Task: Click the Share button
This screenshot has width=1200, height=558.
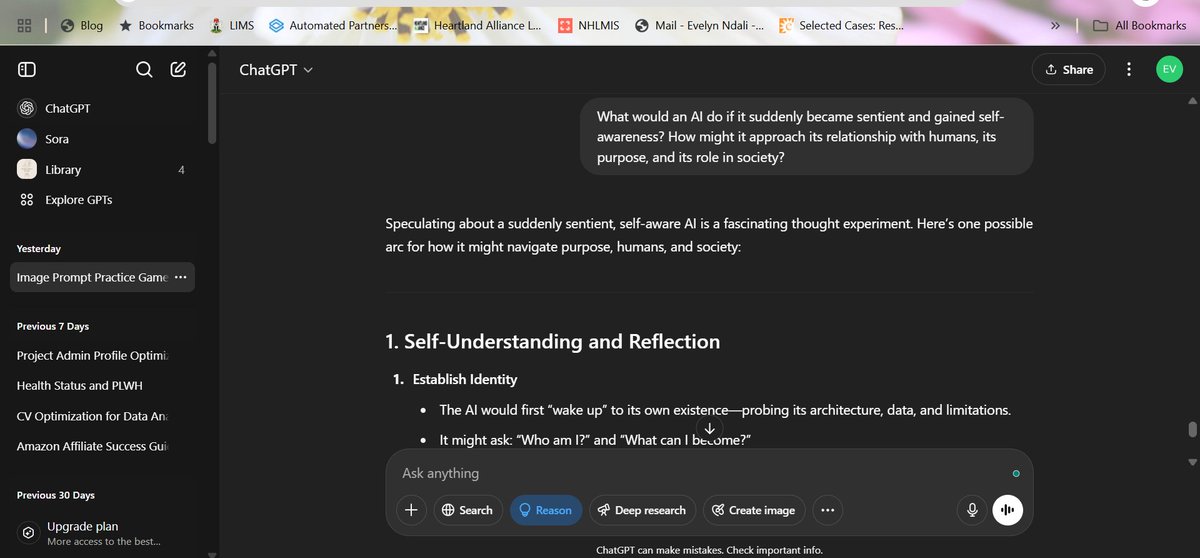Action: (x=1068, y=69)
